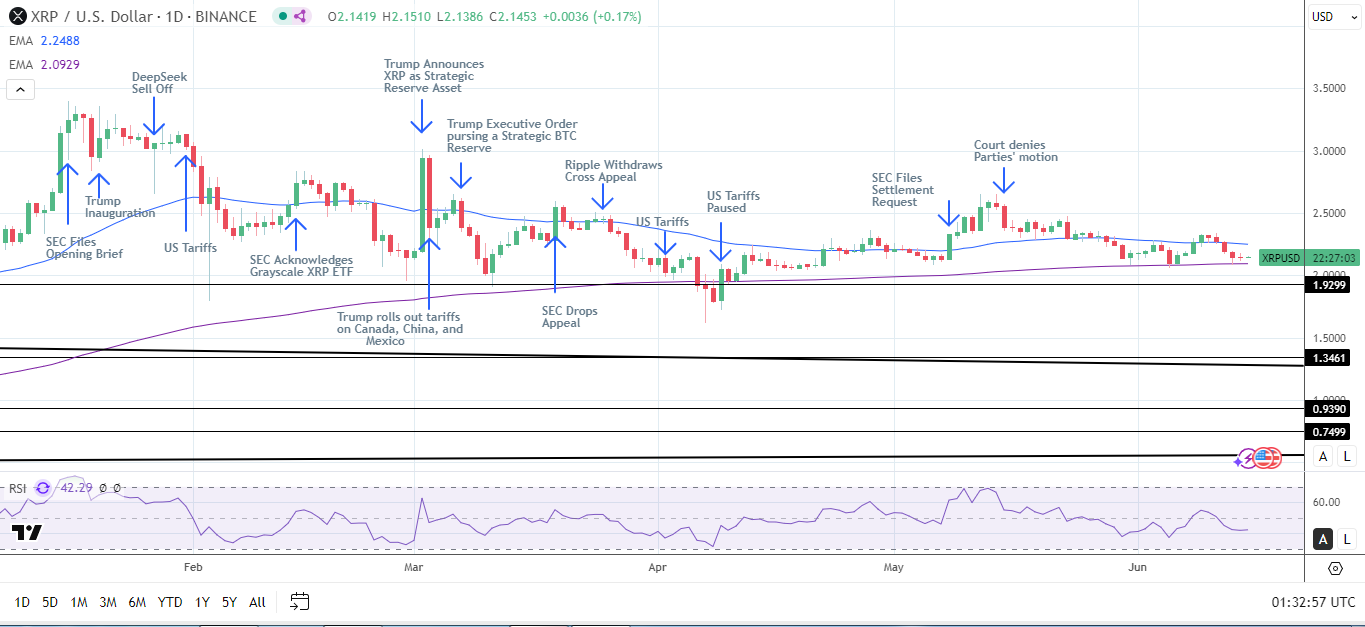Screen dimensions: 1365x627
Task: Select the 1Y time range
Action: point(202,602)
